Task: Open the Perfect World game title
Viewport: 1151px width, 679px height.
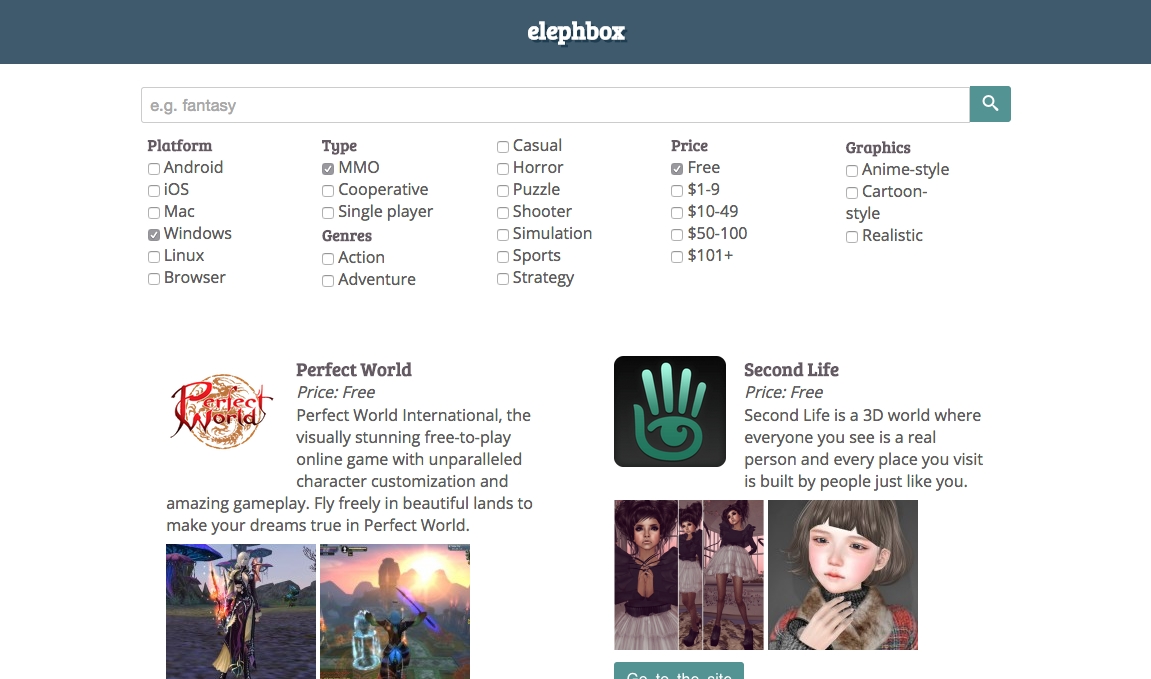Action: [354, 370]
